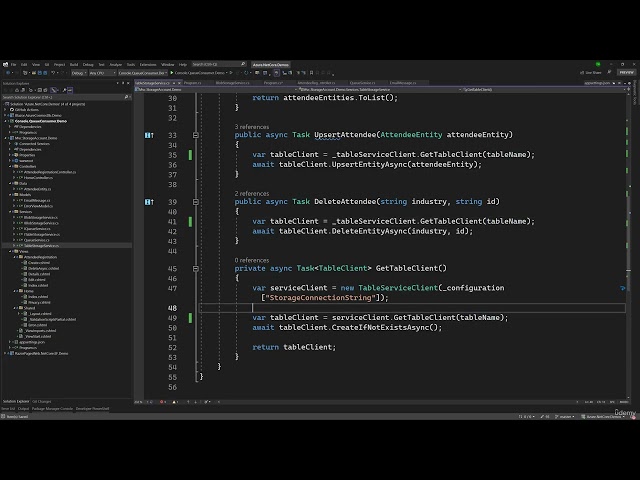Image resolution: width=640 pixels, height=480 pixels.
Task: Switch to the Git Changes panel tab
Action: coord(42,402)
